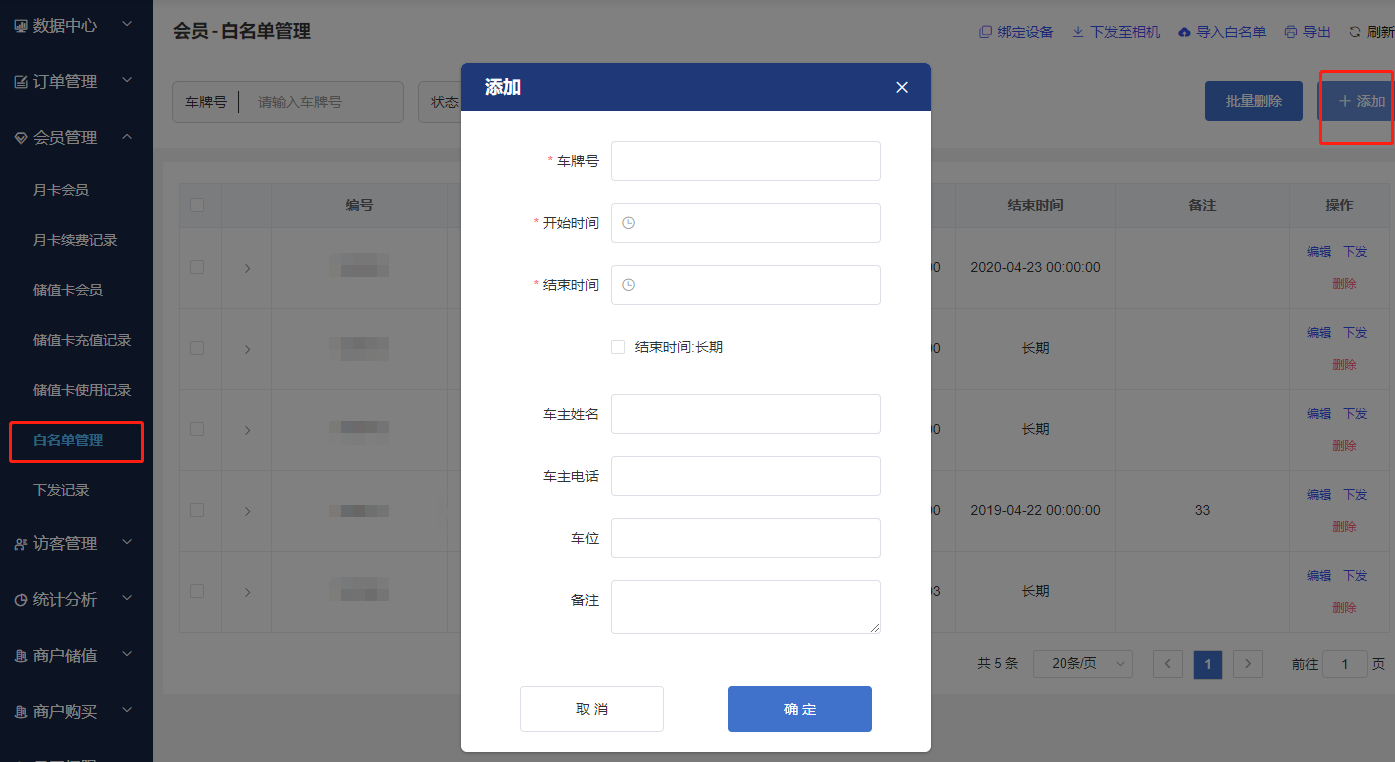1395x762 pixels.
Task: Collapse the 会员管理 menu chevron
Action: click(x=127, y=136)
